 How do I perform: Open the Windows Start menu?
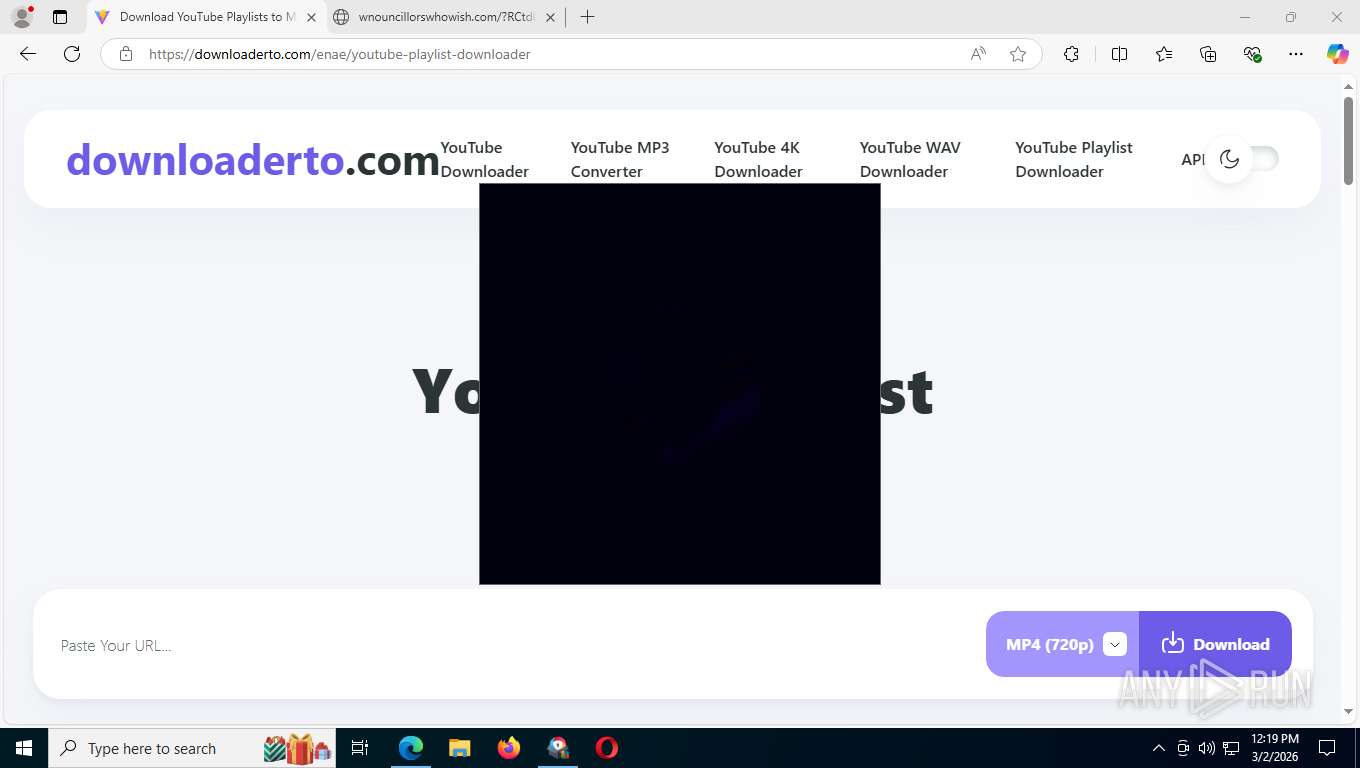pos(23,748)
